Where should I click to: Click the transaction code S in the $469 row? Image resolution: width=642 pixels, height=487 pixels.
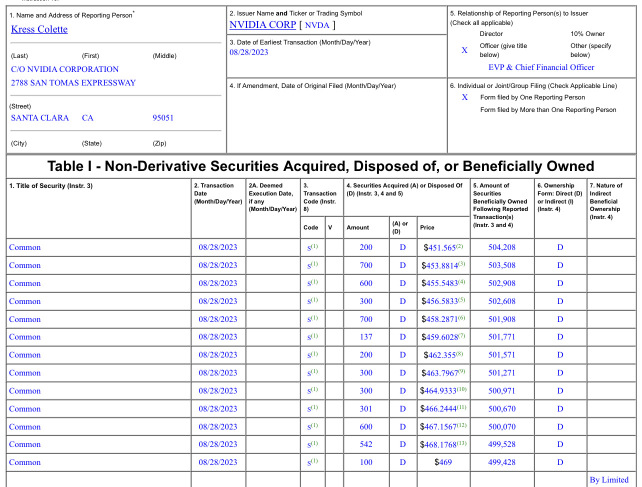[312, 462]
